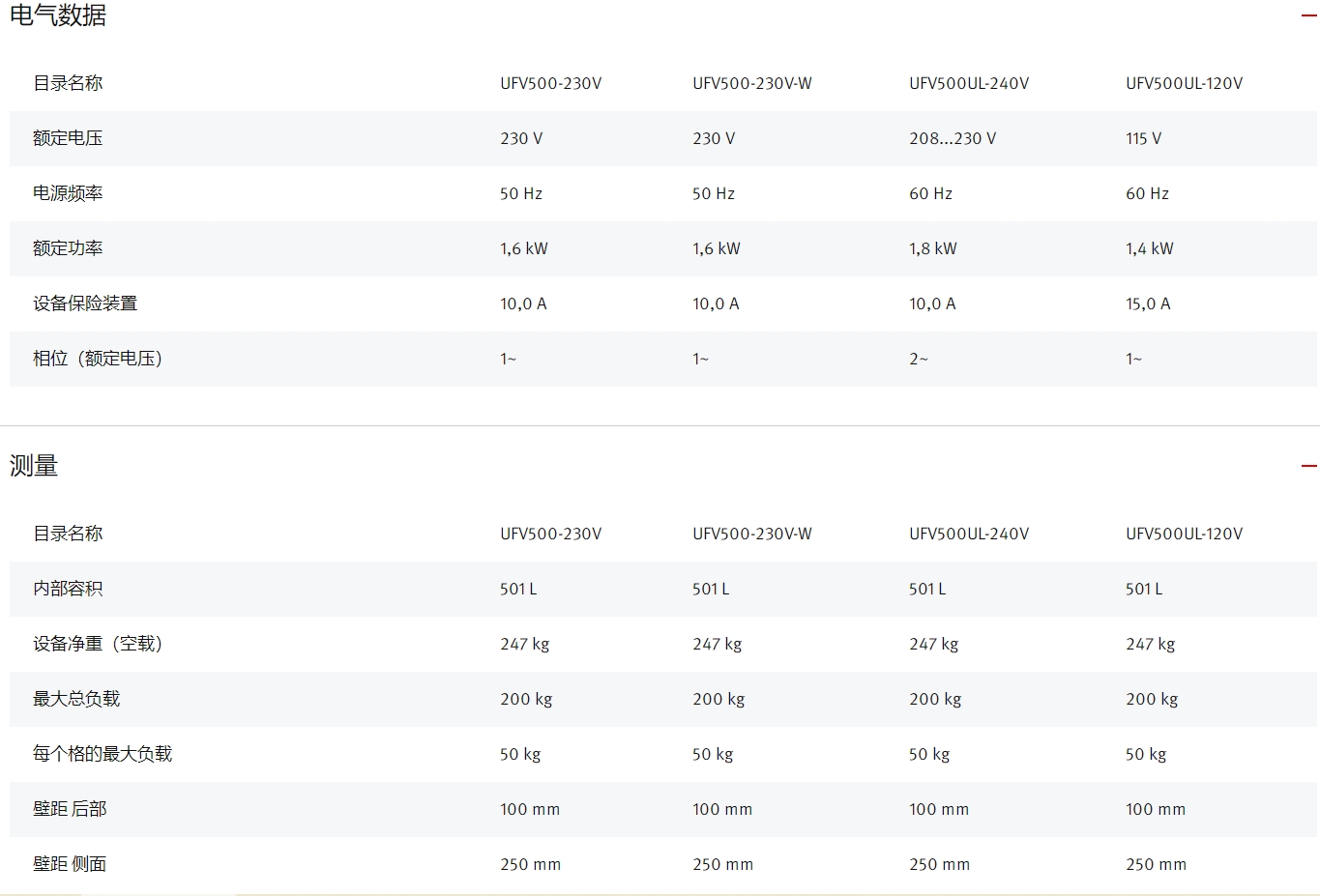Click the 15,0 A fuse value

[x=1148, y=303]
